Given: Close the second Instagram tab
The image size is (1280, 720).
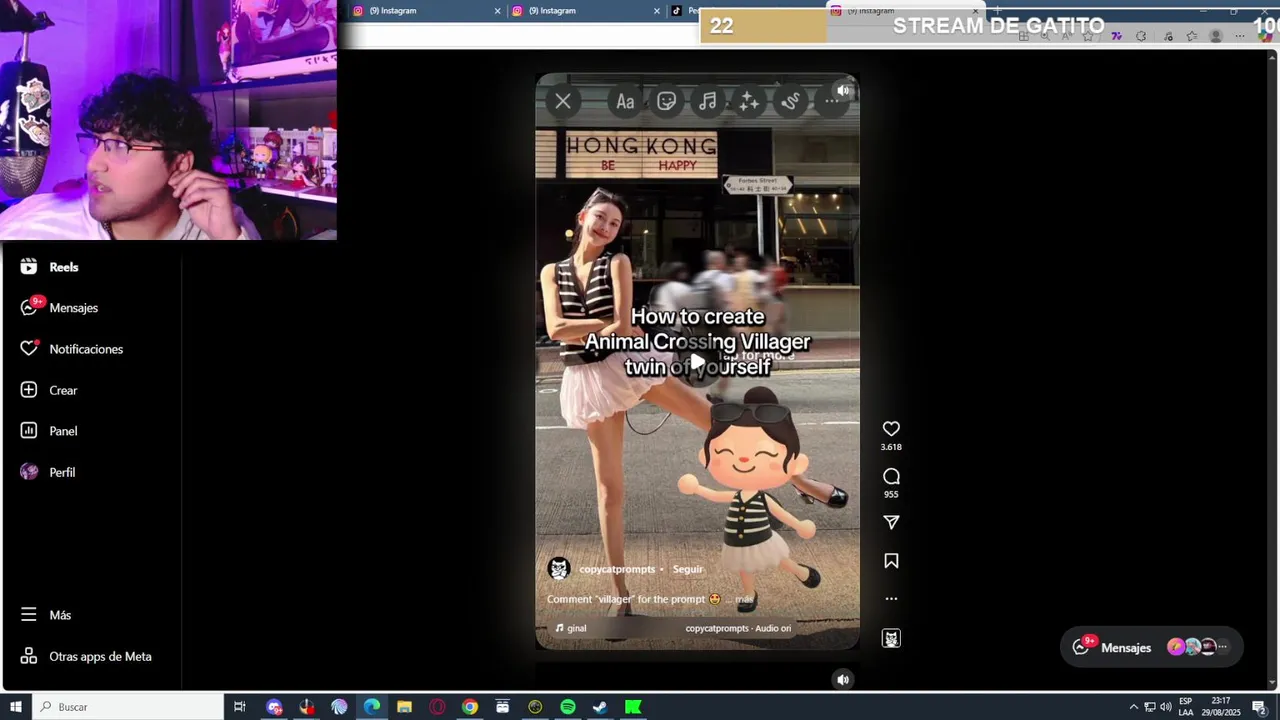Looking at the screenshot, I should (x=657, y=11).
